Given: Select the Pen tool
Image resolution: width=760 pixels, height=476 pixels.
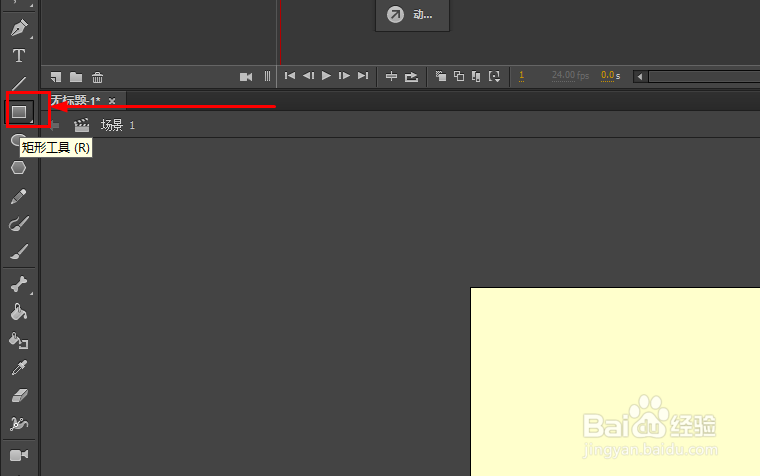Looking at the screenshot, I should (19, 28).
